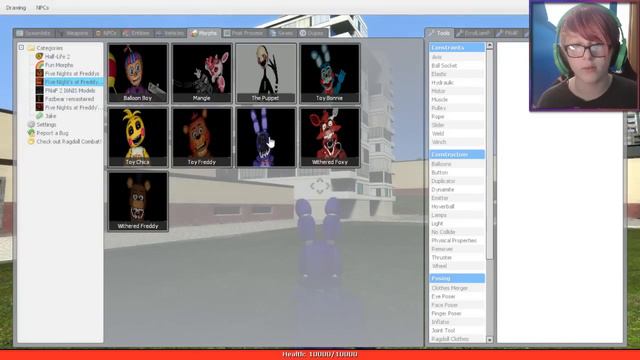The height and width of the screenshot is (360, 640).
Task: Collapse the Constraints tool category header
Action: click(457, 47)
